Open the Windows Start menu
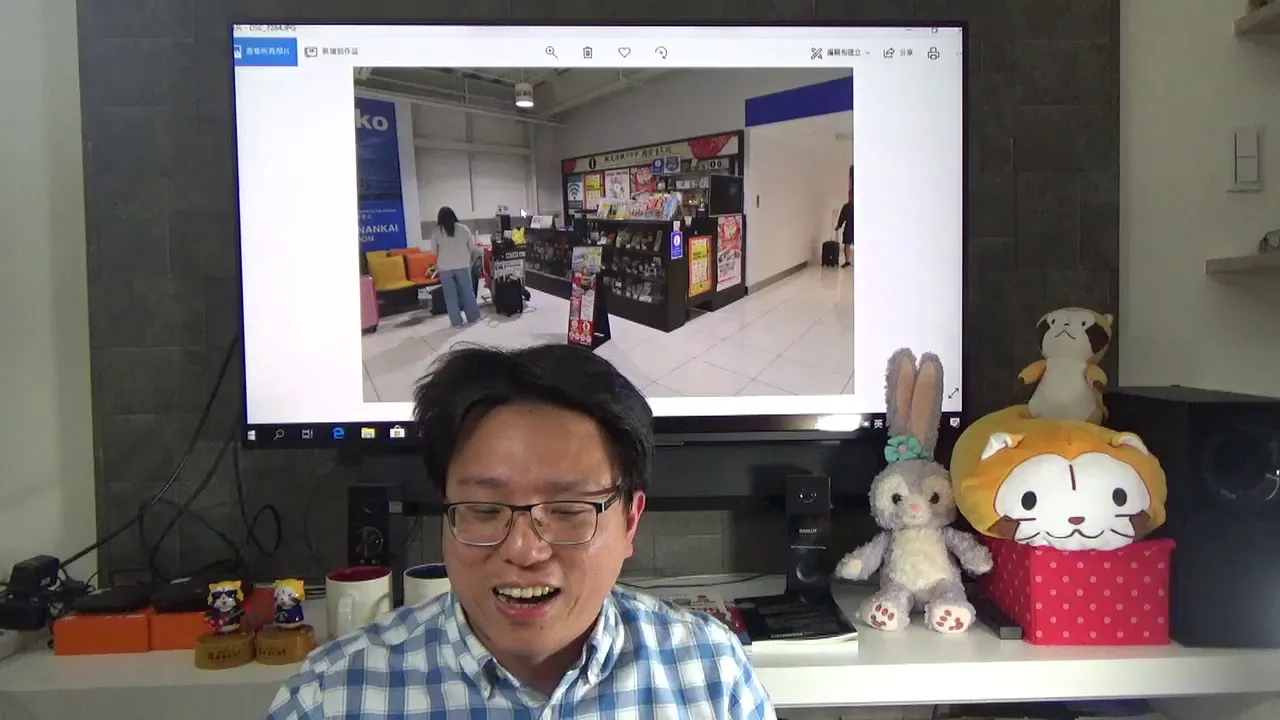 click(x=252, y=434)
